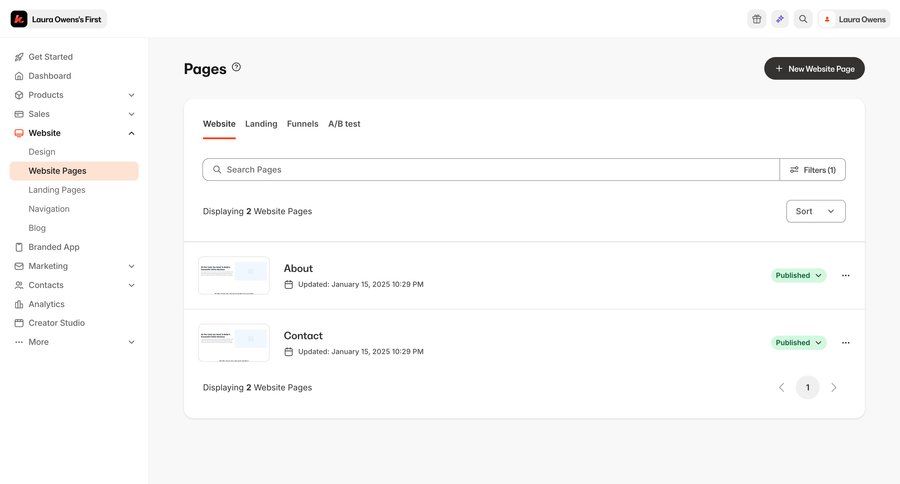Viewport: 900px width, 484px height.
Task: Click the Contacts people icon
Action: pyautogui.click(x=19, y=285)
